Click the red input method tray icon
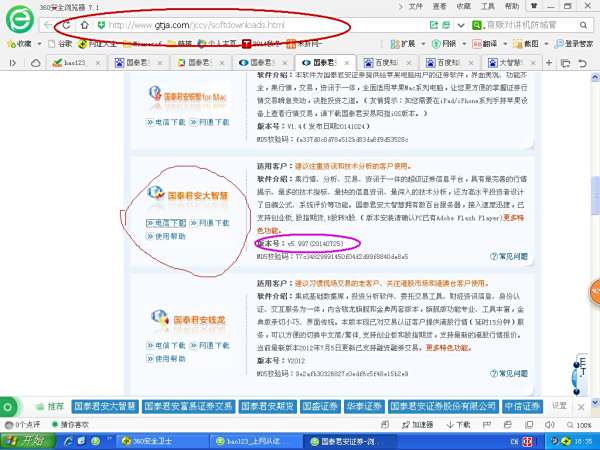Image resolution: width=600 pixels, height=450 pixels. click(x=527, y=442)
